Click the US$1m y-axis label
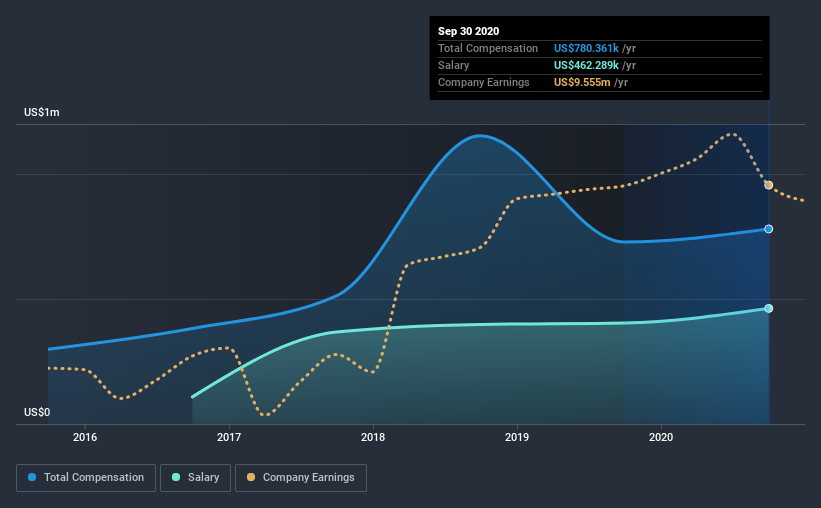 (41, 113)
